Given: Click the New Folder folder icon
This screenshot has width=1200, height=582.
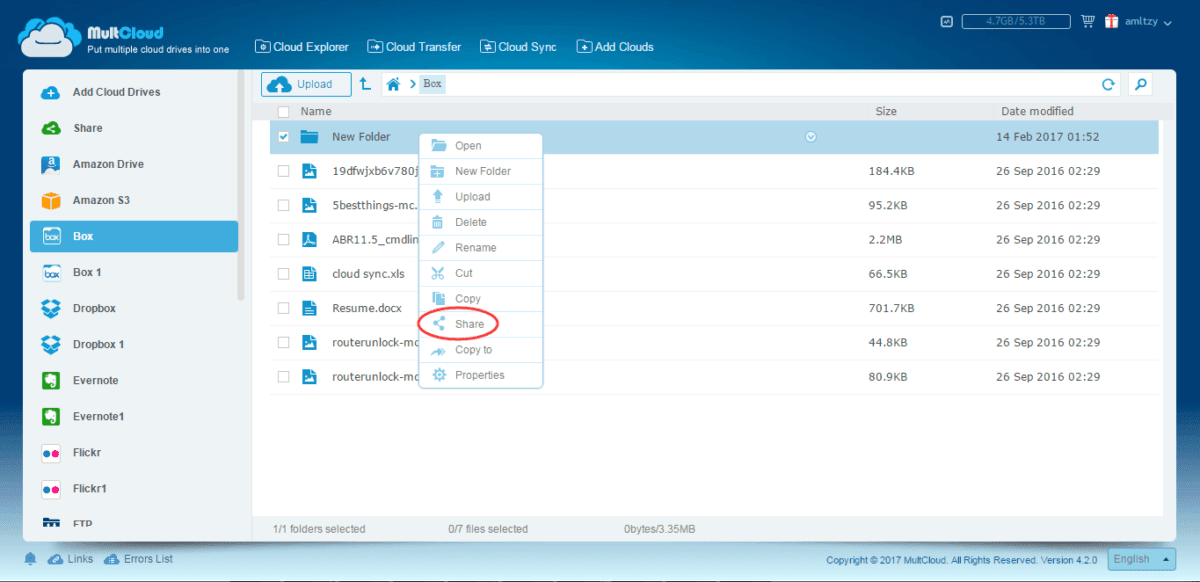Looking at the screenshot, I should click(309, 137).
